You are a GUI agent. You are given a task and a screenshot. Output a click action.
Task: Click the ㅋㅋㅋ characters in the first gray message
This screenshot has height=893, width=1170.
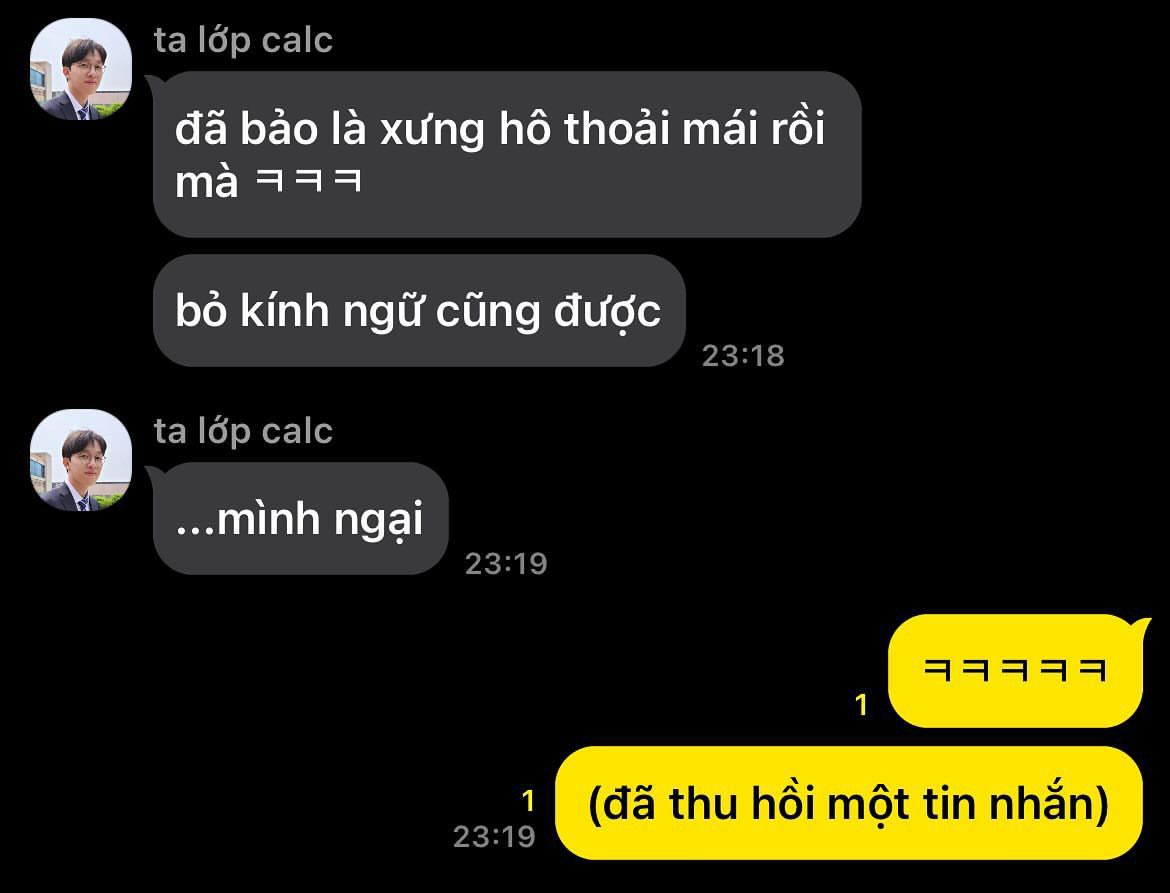click(x=308, y=180)
